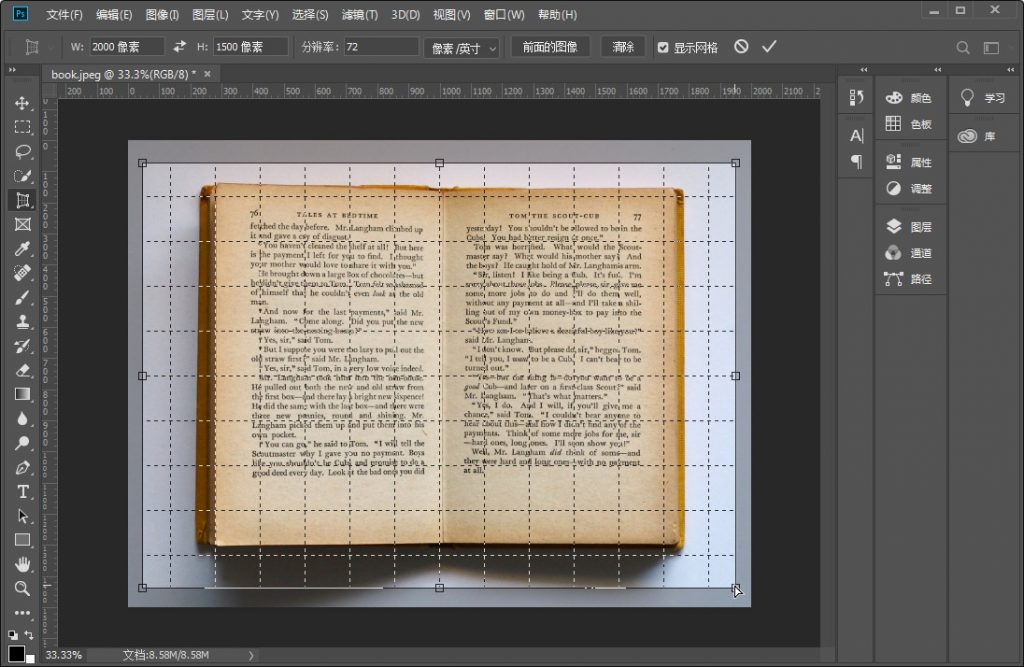Open the 学习 panel

[983, 98]
